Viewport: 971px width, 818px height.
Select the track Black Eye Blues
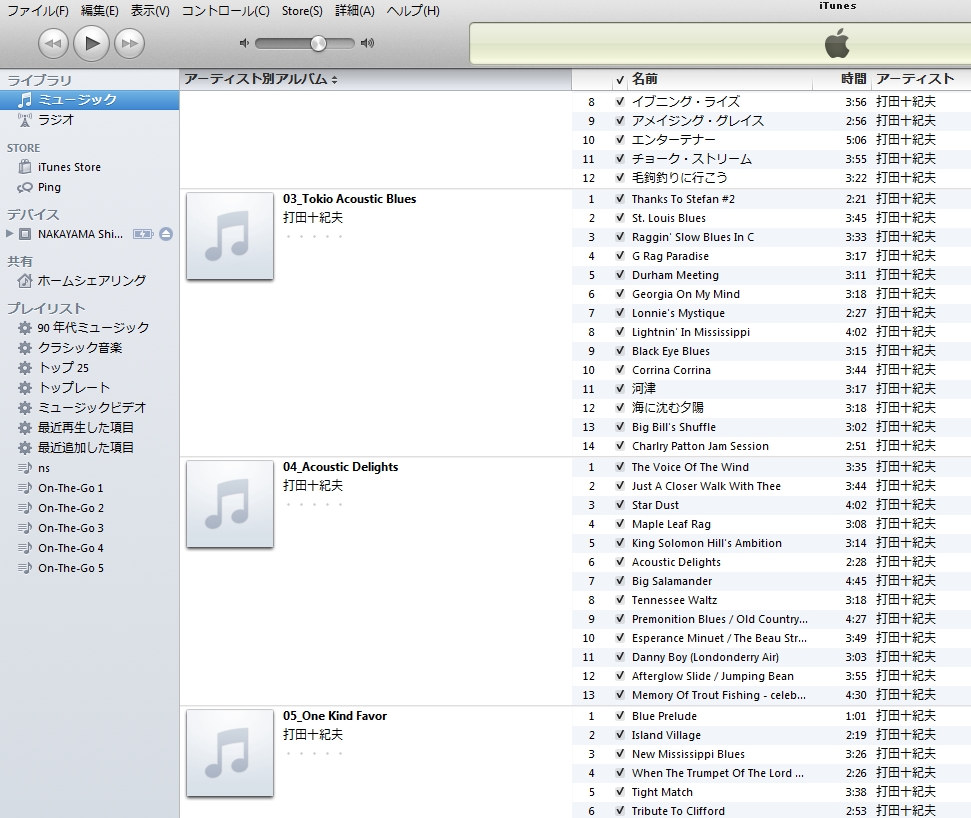[x=671, y=351]
